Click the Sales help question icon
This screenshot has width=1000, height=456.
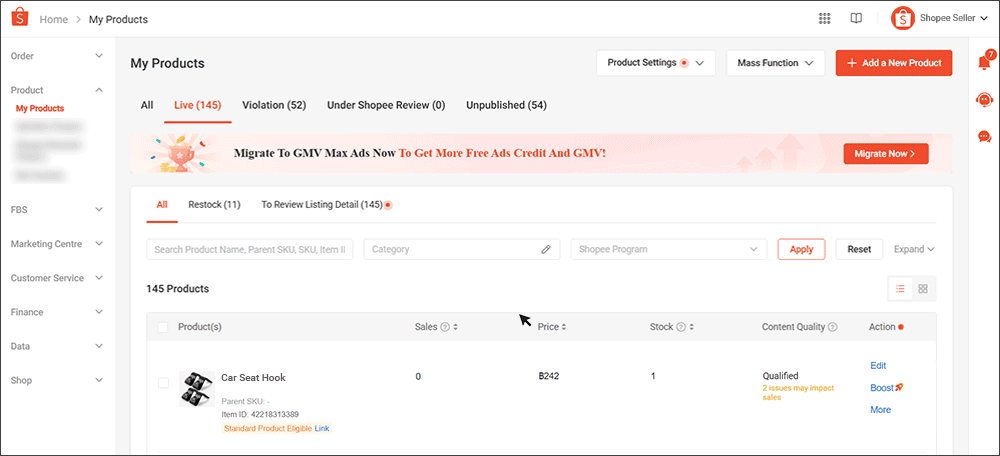pos(445,327)
